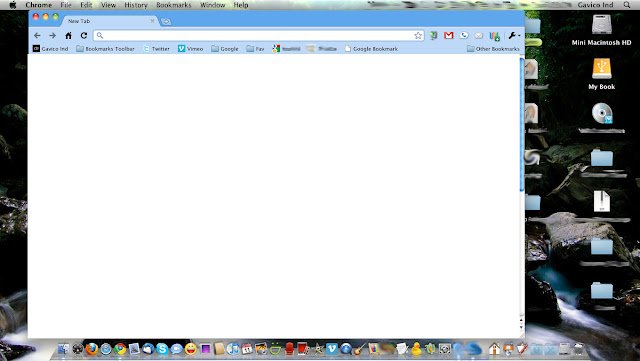Launch Firefox from the dock
640x361 pixels.
click(x=92, y=349)
